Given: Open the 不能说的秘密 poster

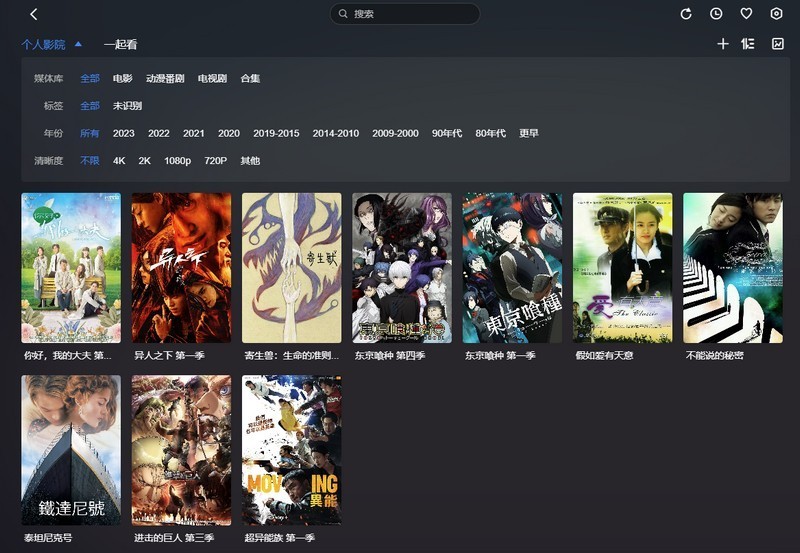Looking at the screenshot, I should tap(733, 268).
